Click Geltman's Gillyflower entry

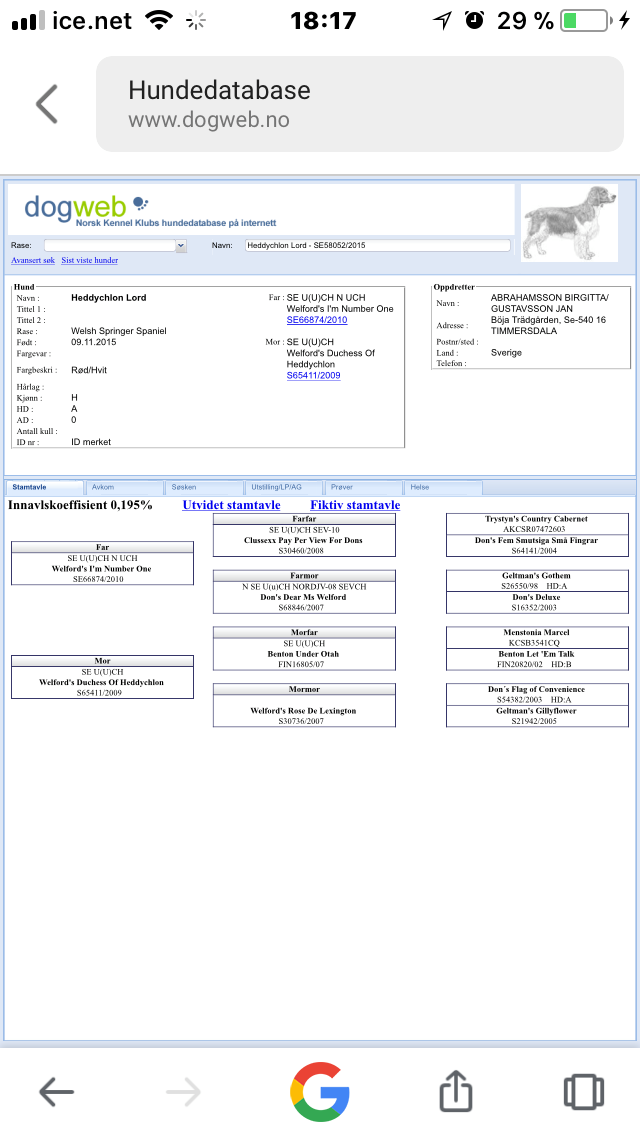pos(537,716)
